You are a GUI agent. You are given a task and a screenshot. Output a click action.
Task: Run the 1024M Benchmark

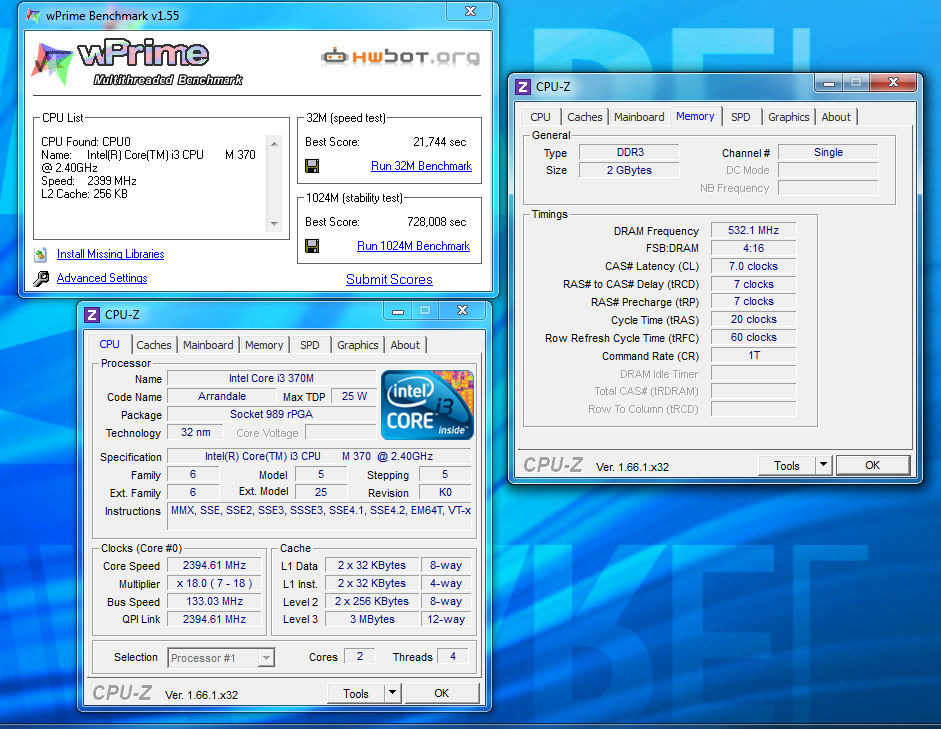(x=413, y=246)
